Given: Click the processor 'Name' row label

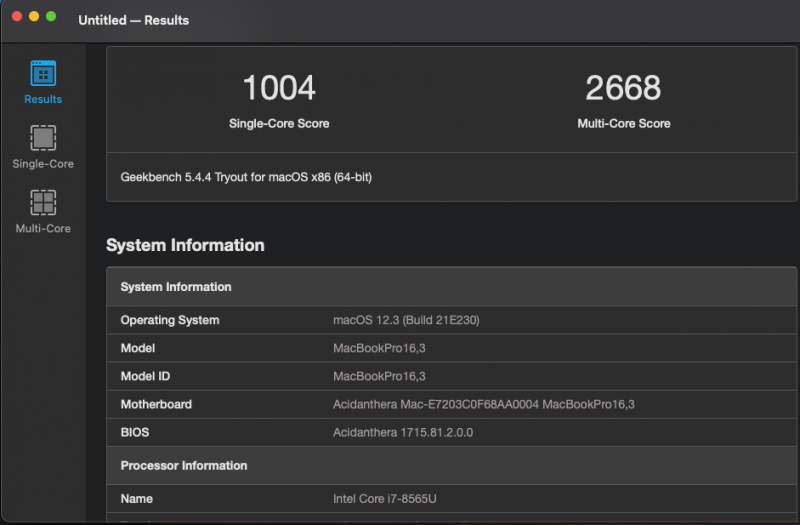Looking at the screenshot, I should (x=136, y=499).
